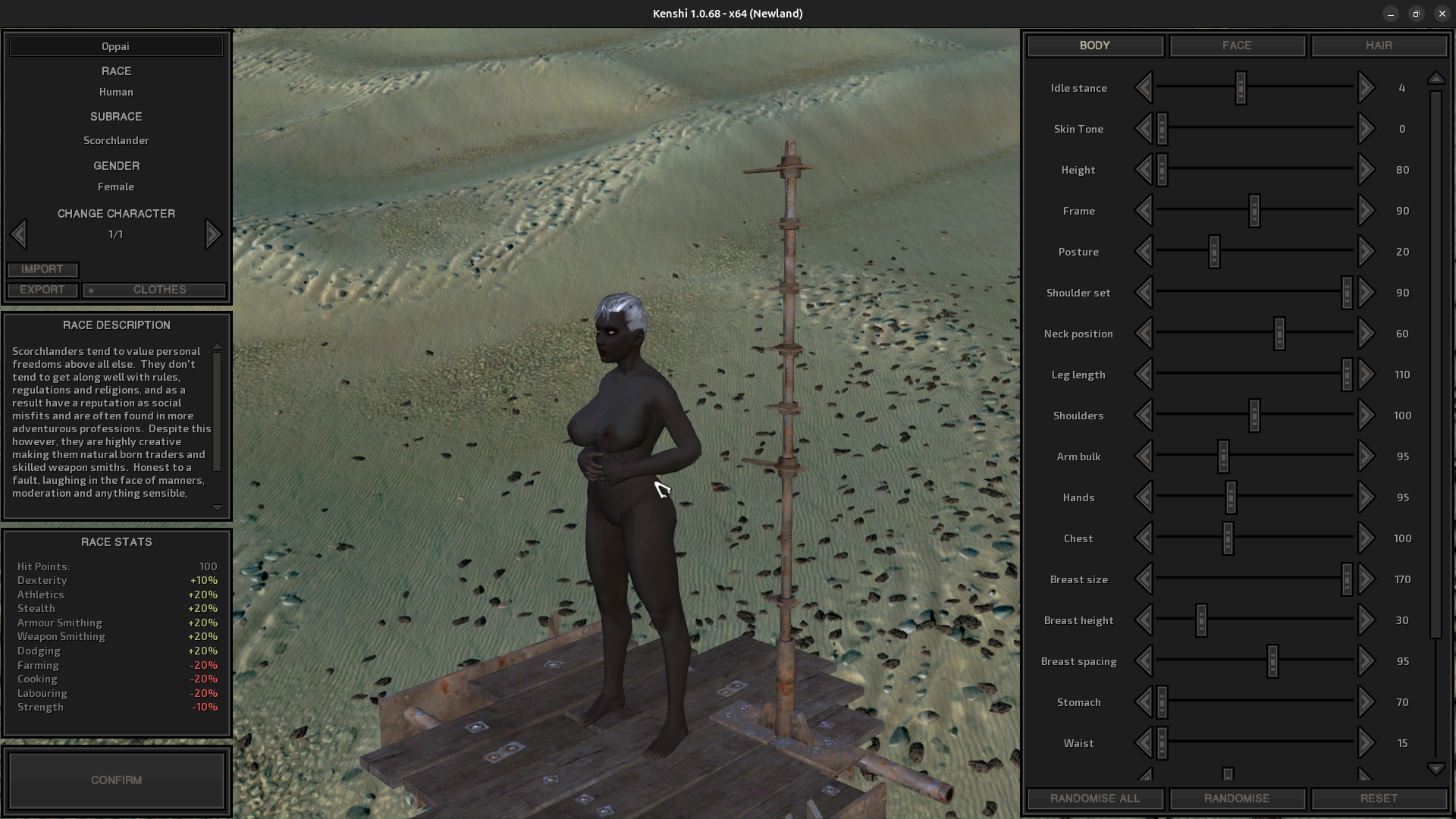
Task: Click the Arm bulk slider handle
Action: 1223,457
